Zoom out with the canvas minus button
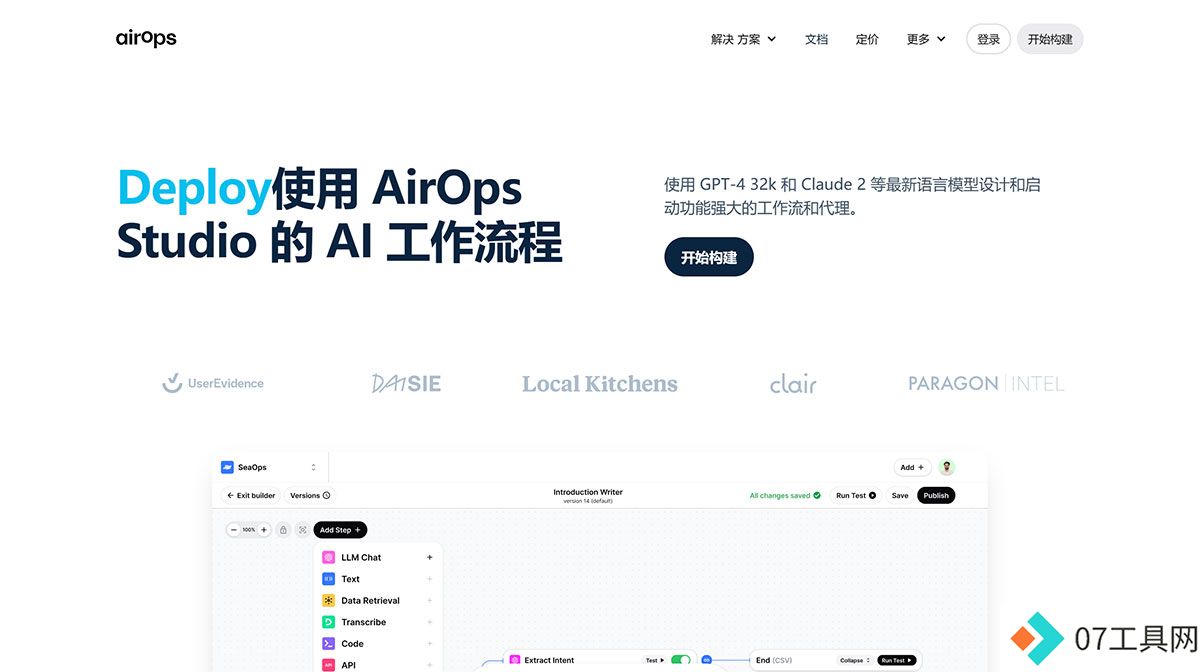Screen dimensions: 1200x672 click(234, 530)
